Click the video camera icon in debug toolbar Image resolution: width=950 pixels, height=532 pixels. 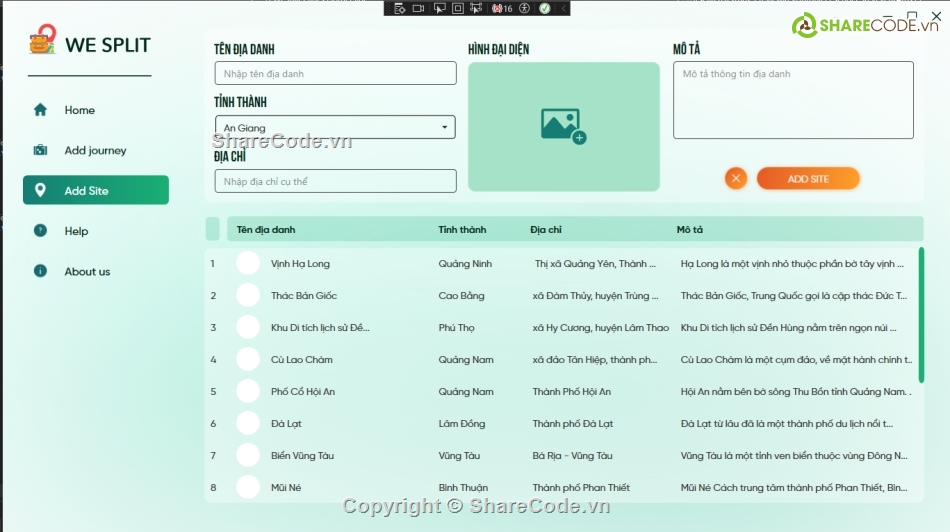click(420, 8)
